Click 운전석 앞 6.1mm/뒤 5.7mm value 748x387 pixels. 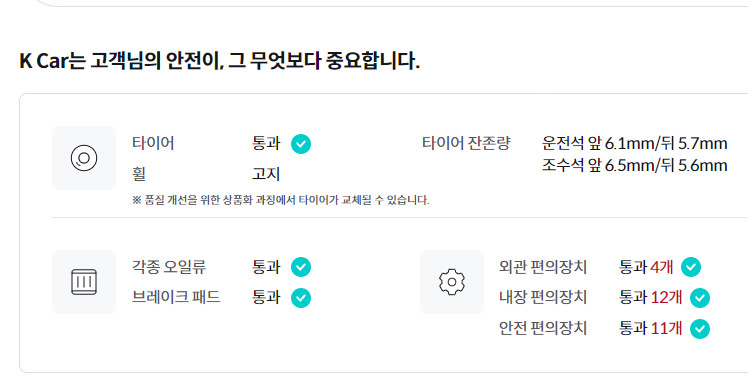tap(634, 143)
